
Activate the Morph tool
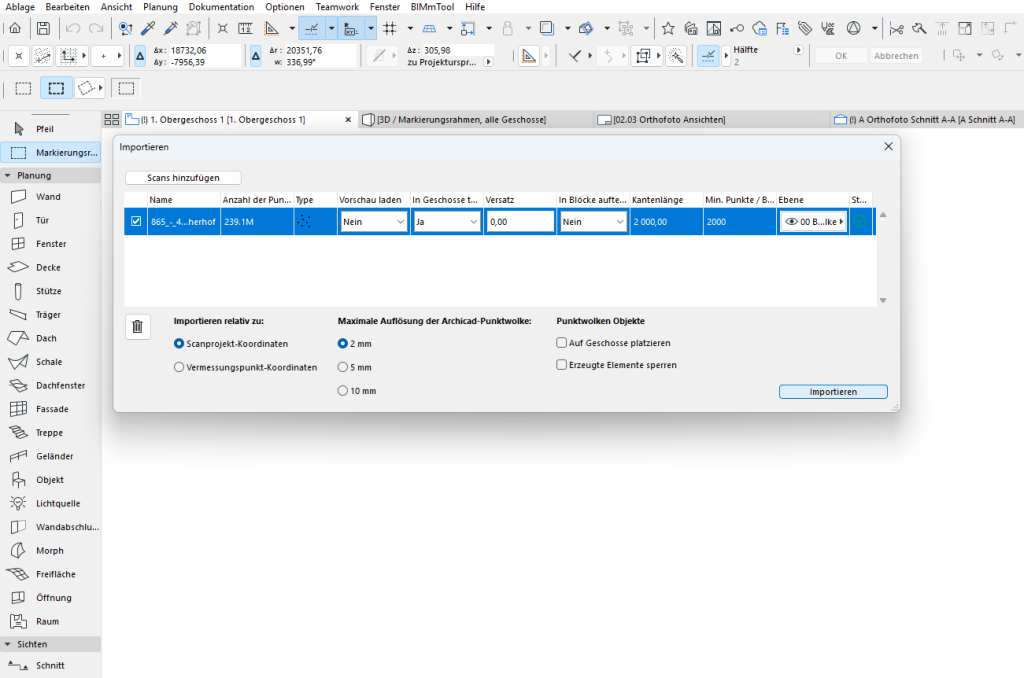coord(49,551)
